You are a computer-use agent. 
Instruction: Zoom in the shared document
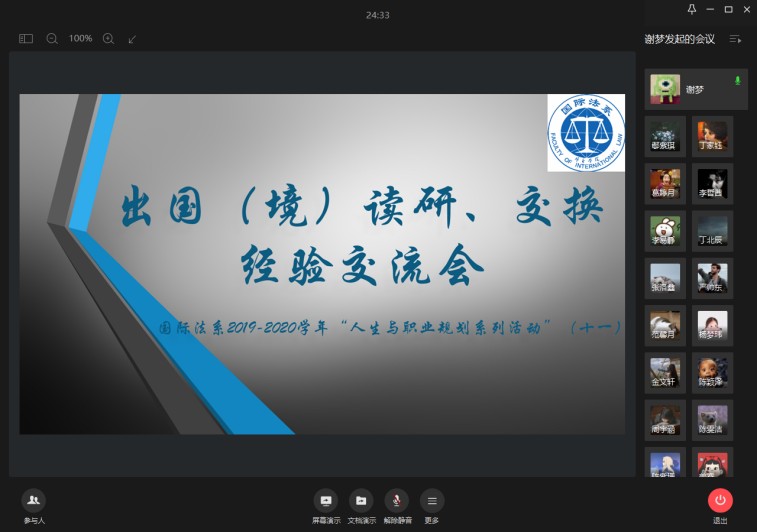[x=108, y=39]
